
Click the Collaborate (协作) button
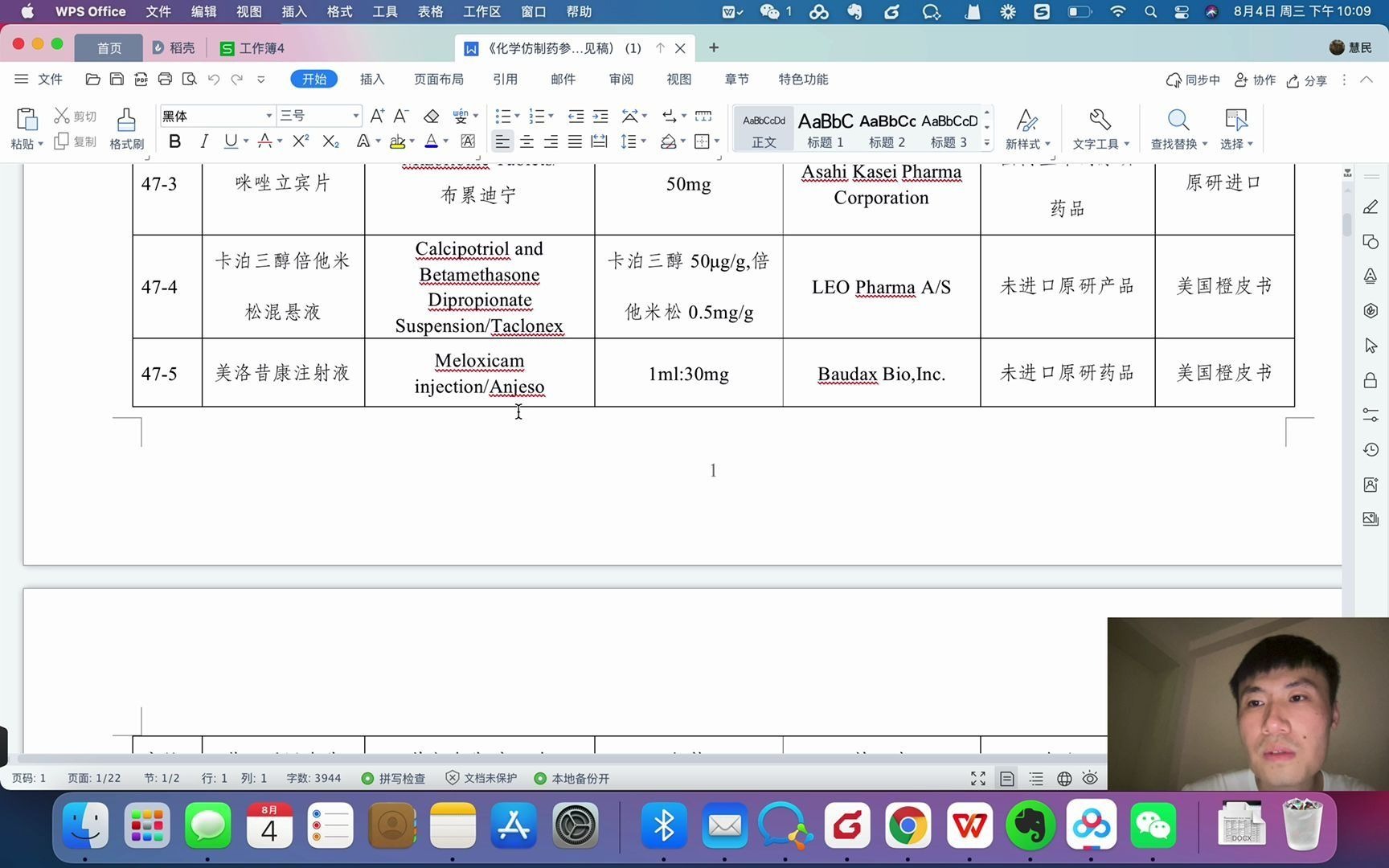(1255, 80)
